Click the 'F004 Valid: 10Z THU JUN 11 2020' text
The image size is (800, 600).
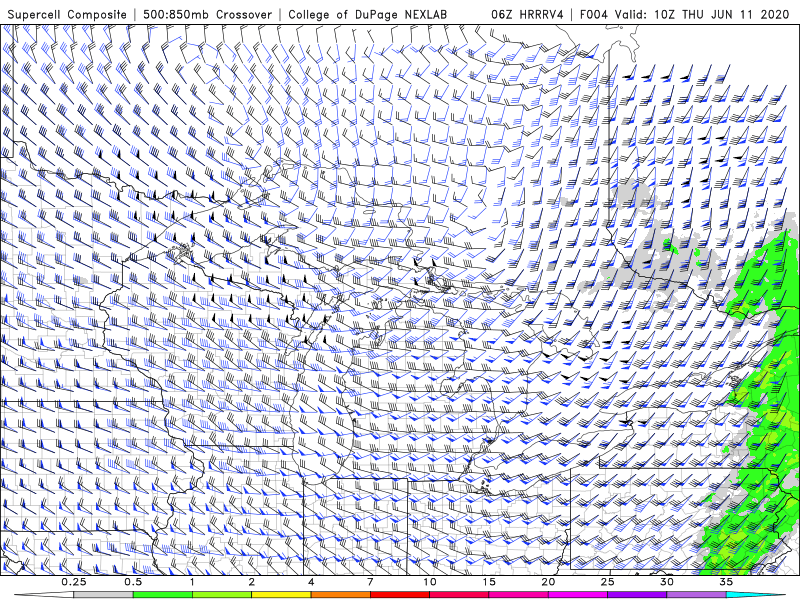point(685,14)
